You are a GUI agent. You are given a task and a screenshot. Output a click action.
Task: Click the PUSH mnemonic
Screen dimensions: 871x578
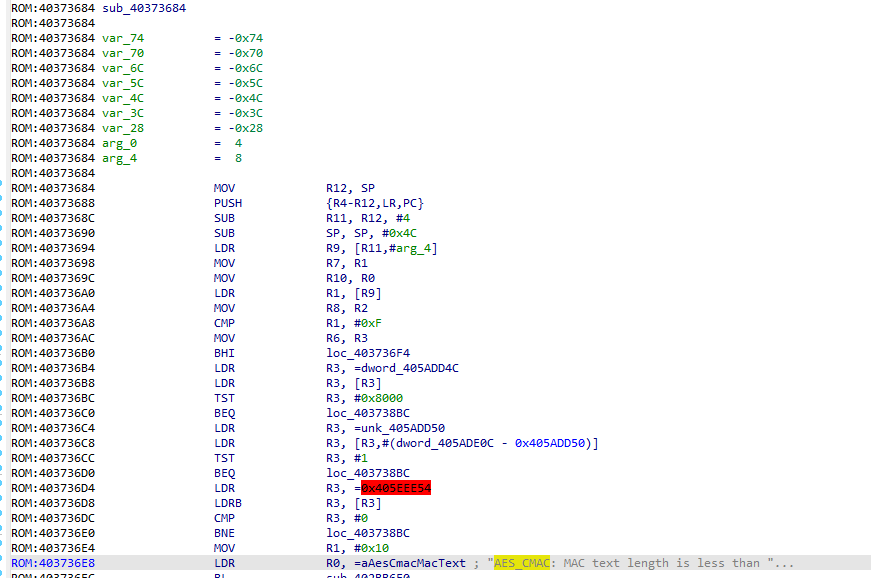tap(228, 203)
